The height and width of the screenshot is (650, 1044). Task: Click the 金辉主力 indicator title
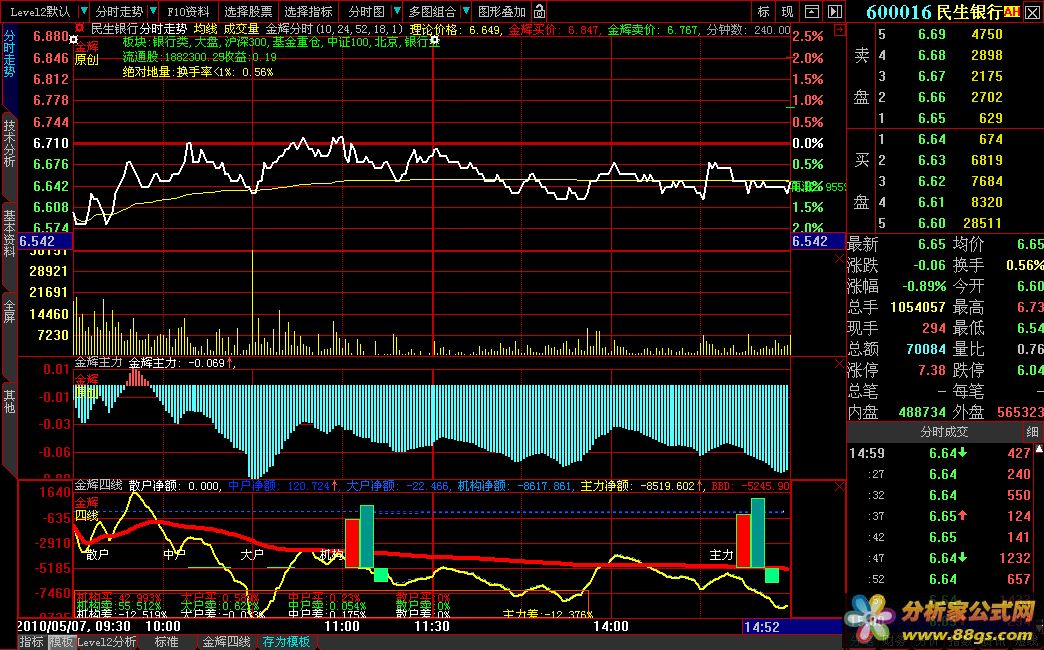99,362
